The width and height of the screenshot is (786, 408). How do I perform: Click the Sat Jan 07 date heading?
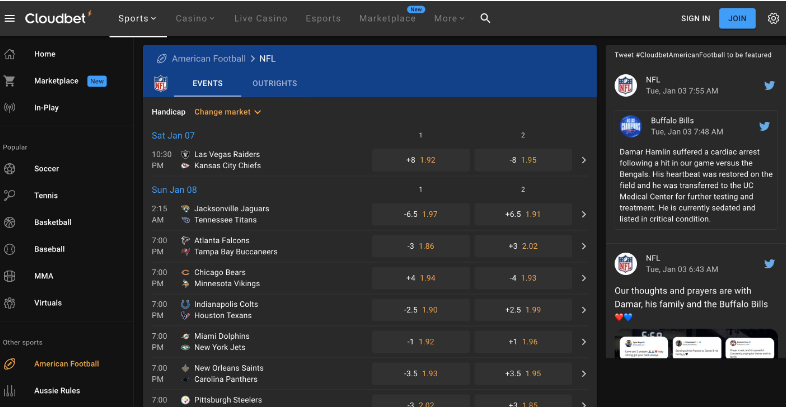pos(173,135)
